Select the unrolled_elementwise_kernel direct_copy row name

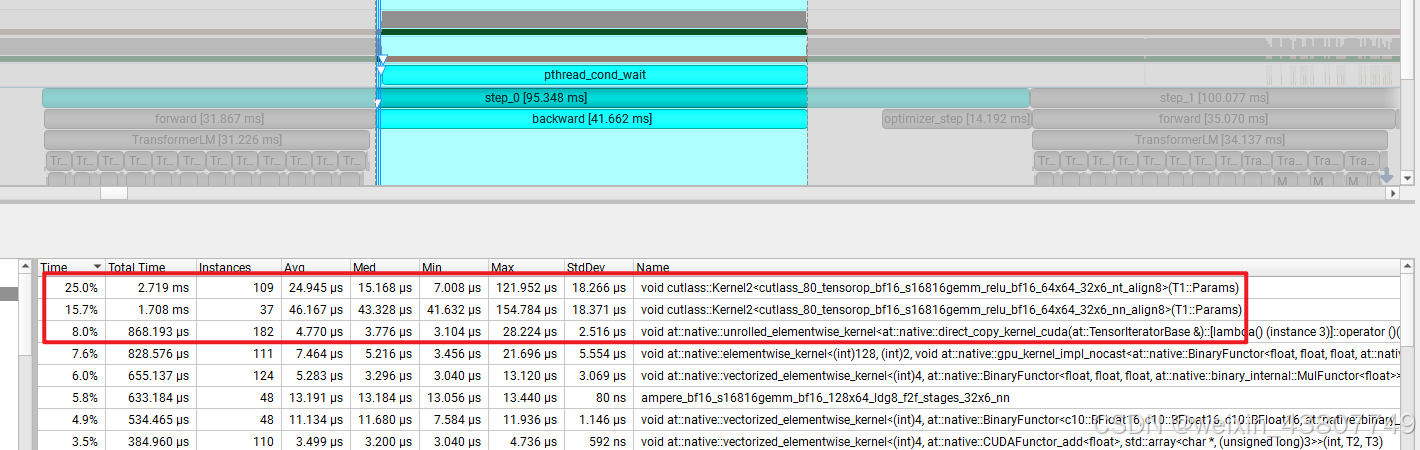1018,332
